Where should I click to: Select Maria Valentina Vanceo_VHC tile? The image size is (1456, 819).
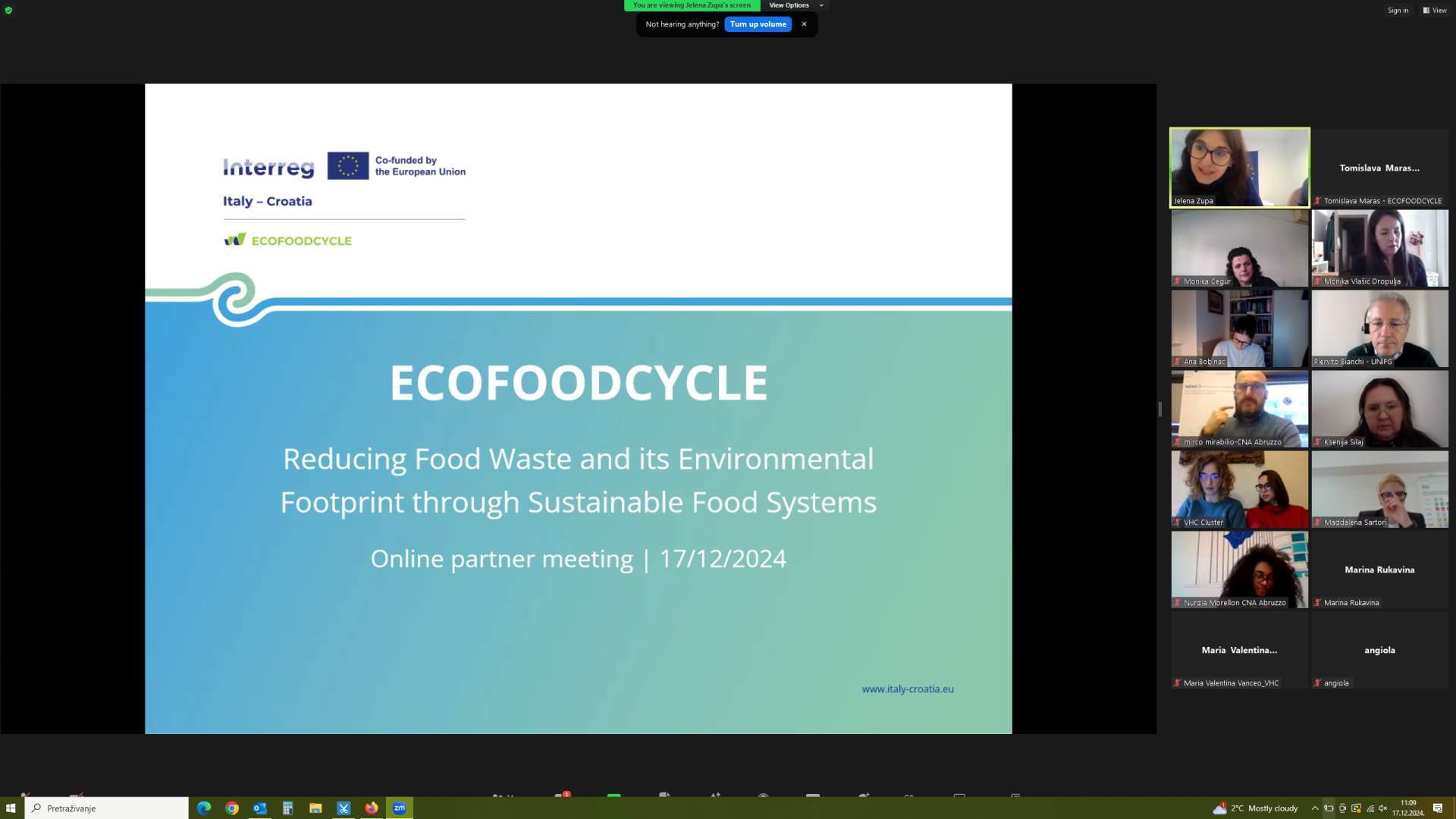point(1239,650)
